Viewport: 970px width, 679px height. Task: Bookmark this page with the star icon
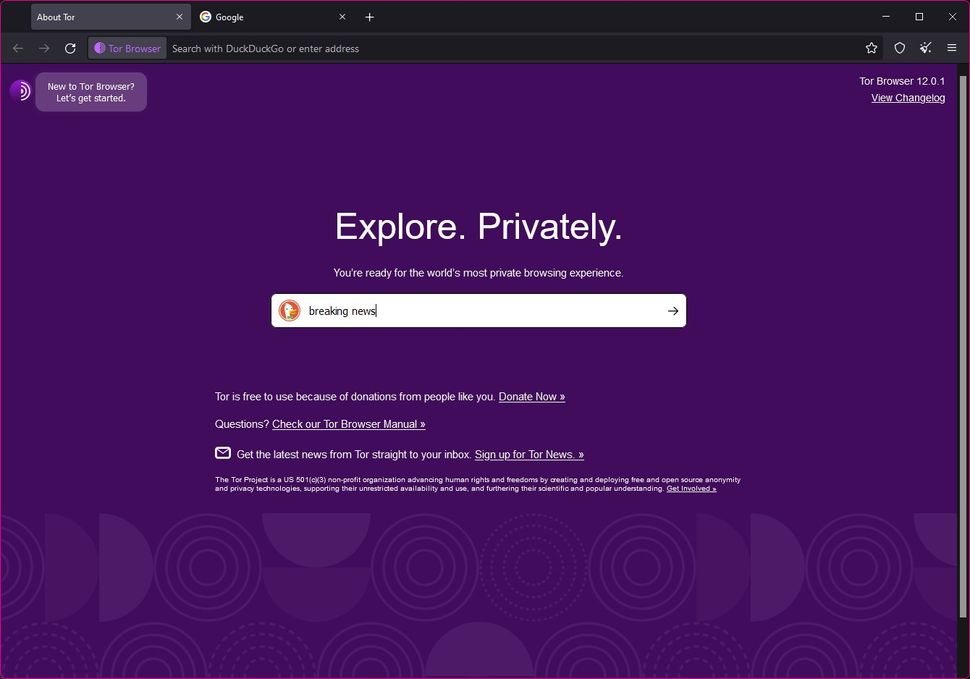click(x=872, y=48)
